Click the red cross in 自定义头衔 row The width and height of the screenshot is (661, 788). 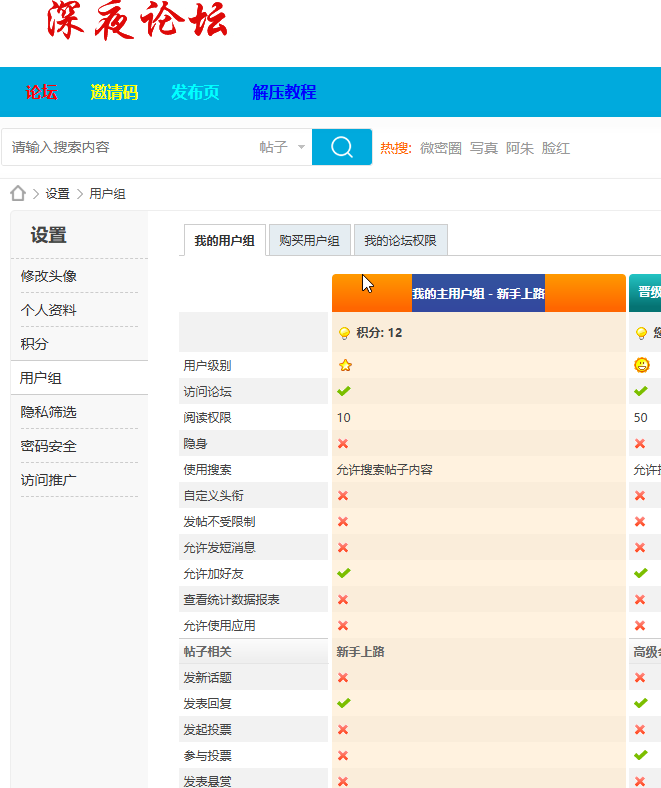[343, 496]
